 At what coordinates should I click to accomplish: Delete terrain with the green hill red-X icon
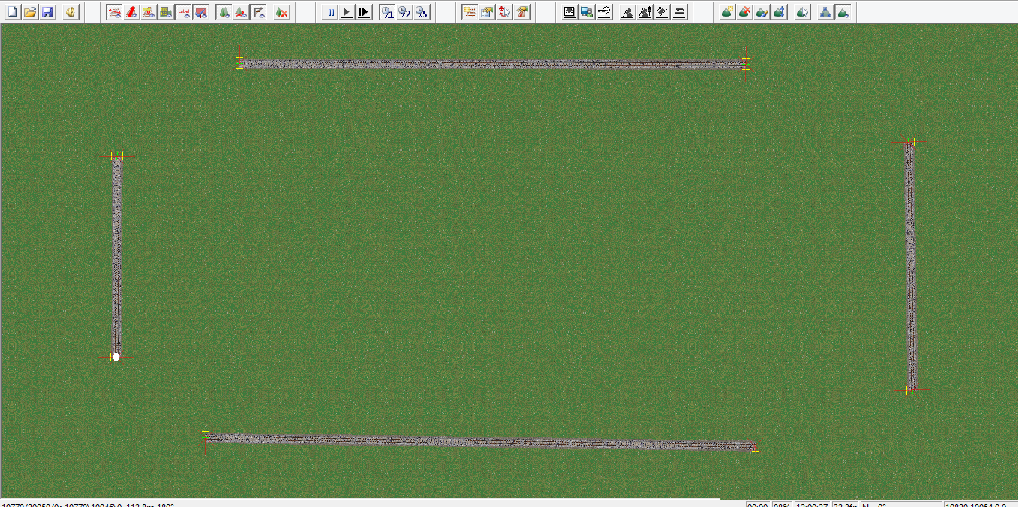pyautogui.click(x=745, y=12)
